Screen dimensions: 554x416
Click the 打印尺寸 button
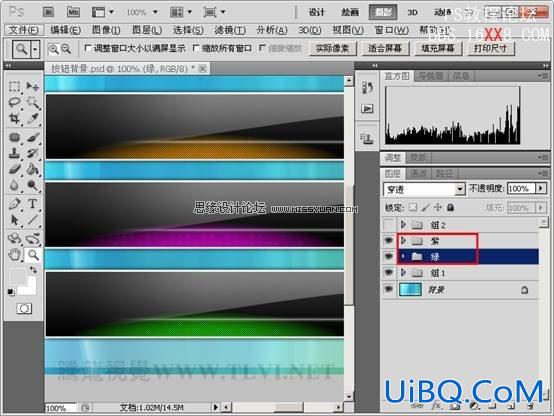490,48
